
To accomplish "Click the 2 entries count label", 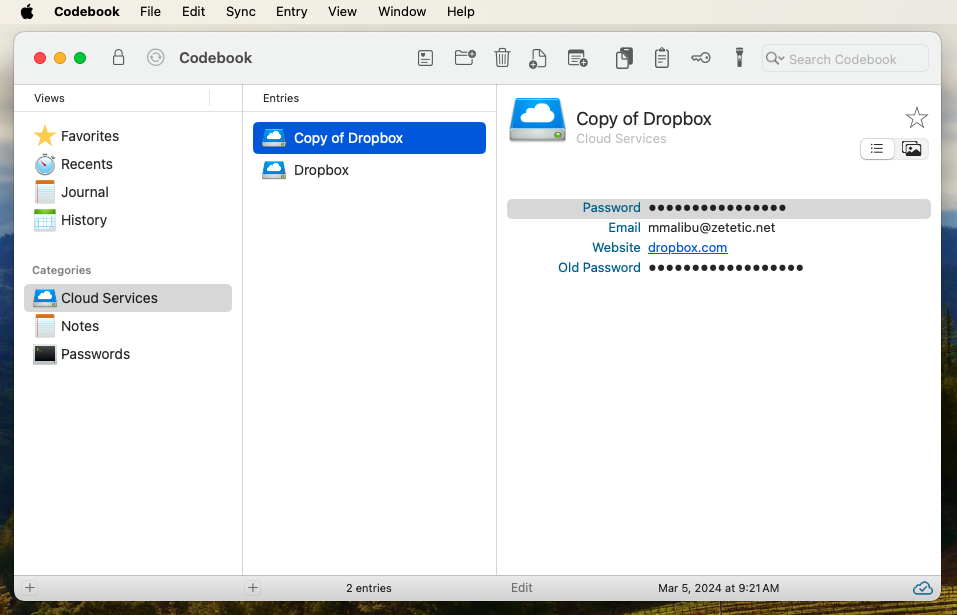I will coord(369,589).
